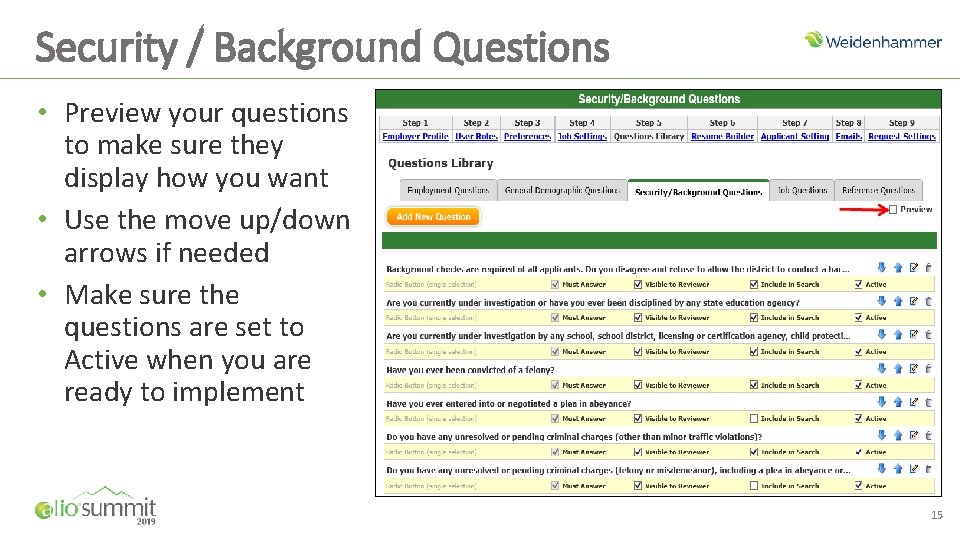Edit the 'investigation by any school' question

[913, 334]
